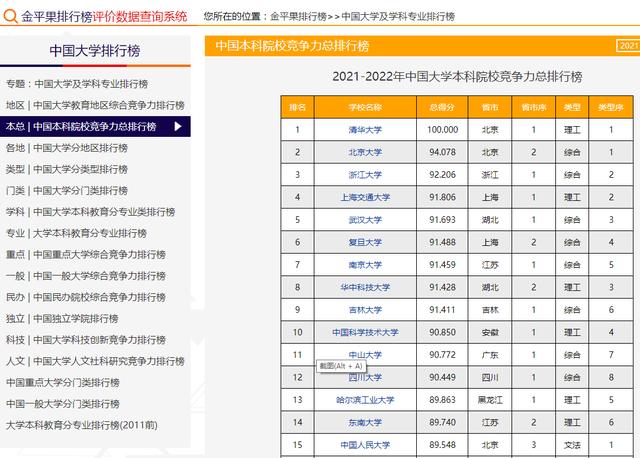Open 门类 | 中国大学分门类排行榜

point(67,190)
